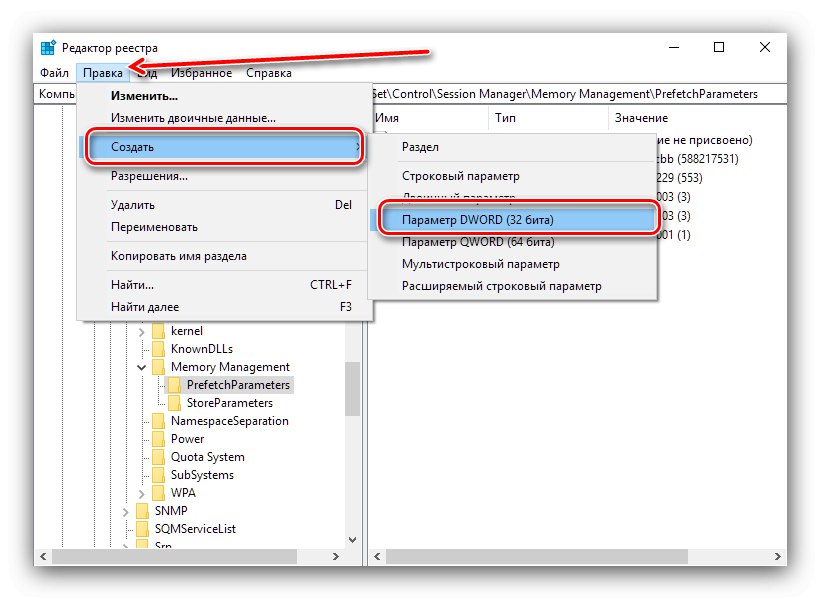Viewport: 820px width, 599px height.
Task: Select the PrefetchParameters key
Action: pyautogui.click(x=238, y=385)
